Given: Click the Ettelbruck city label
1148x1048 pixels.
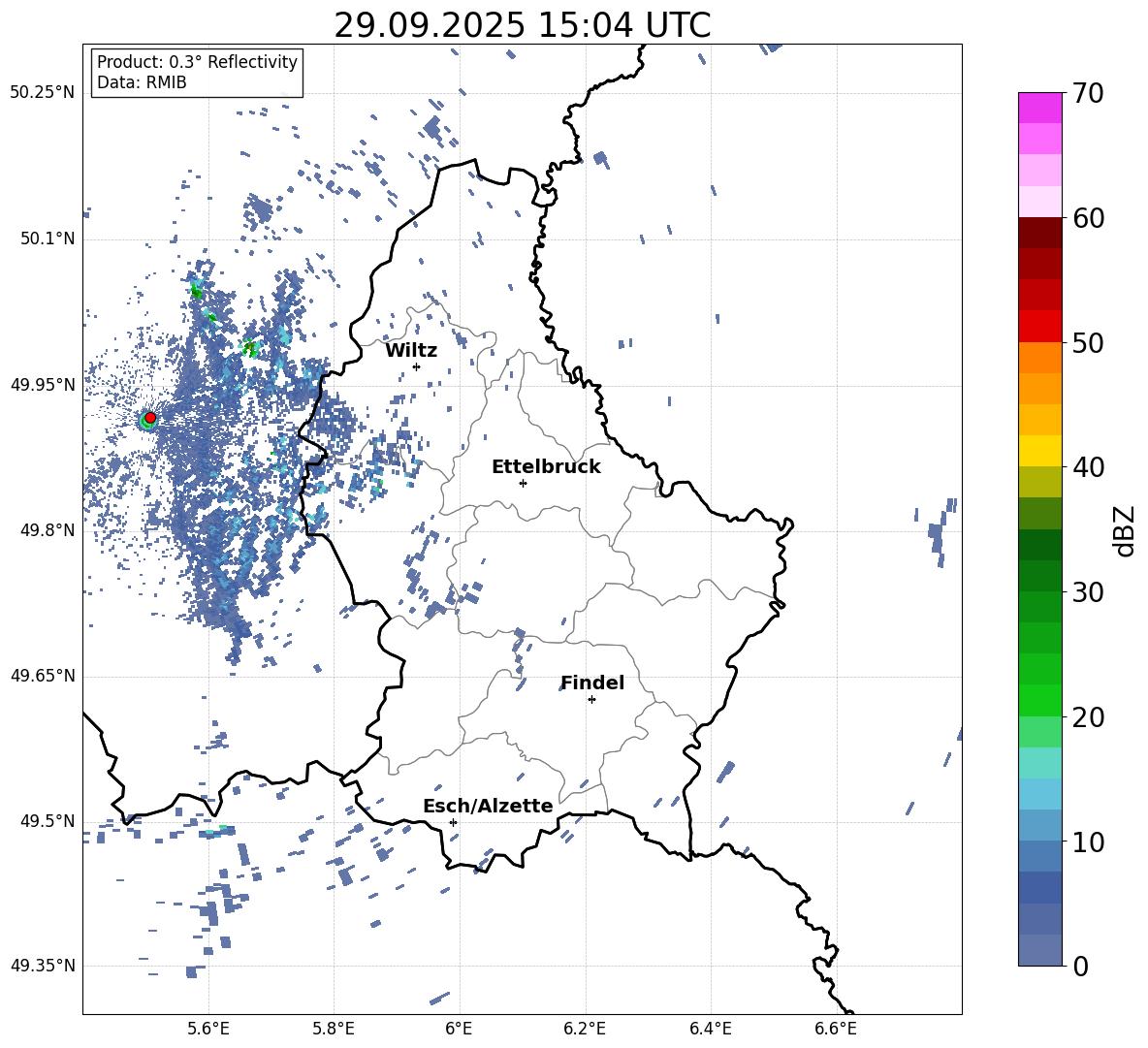Looking at the screenshot, I should click(x=546, y=467).
